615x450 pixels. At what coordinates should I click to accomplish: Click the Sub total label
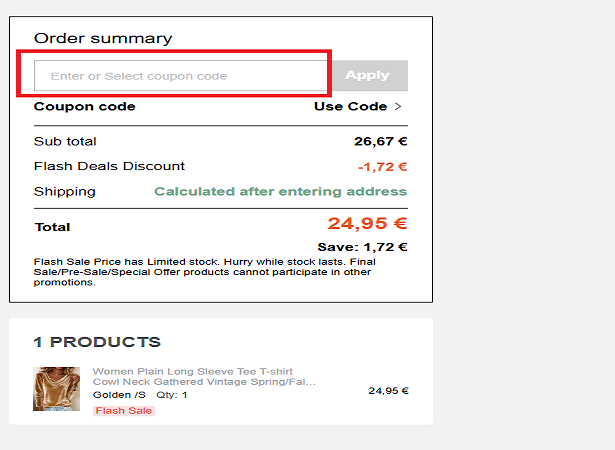tap(65, 142)
